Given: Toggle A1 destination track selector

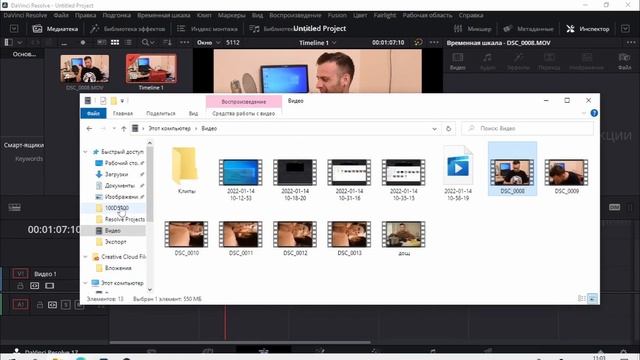Looking at the screenshot, I should [x=20, y=304].
